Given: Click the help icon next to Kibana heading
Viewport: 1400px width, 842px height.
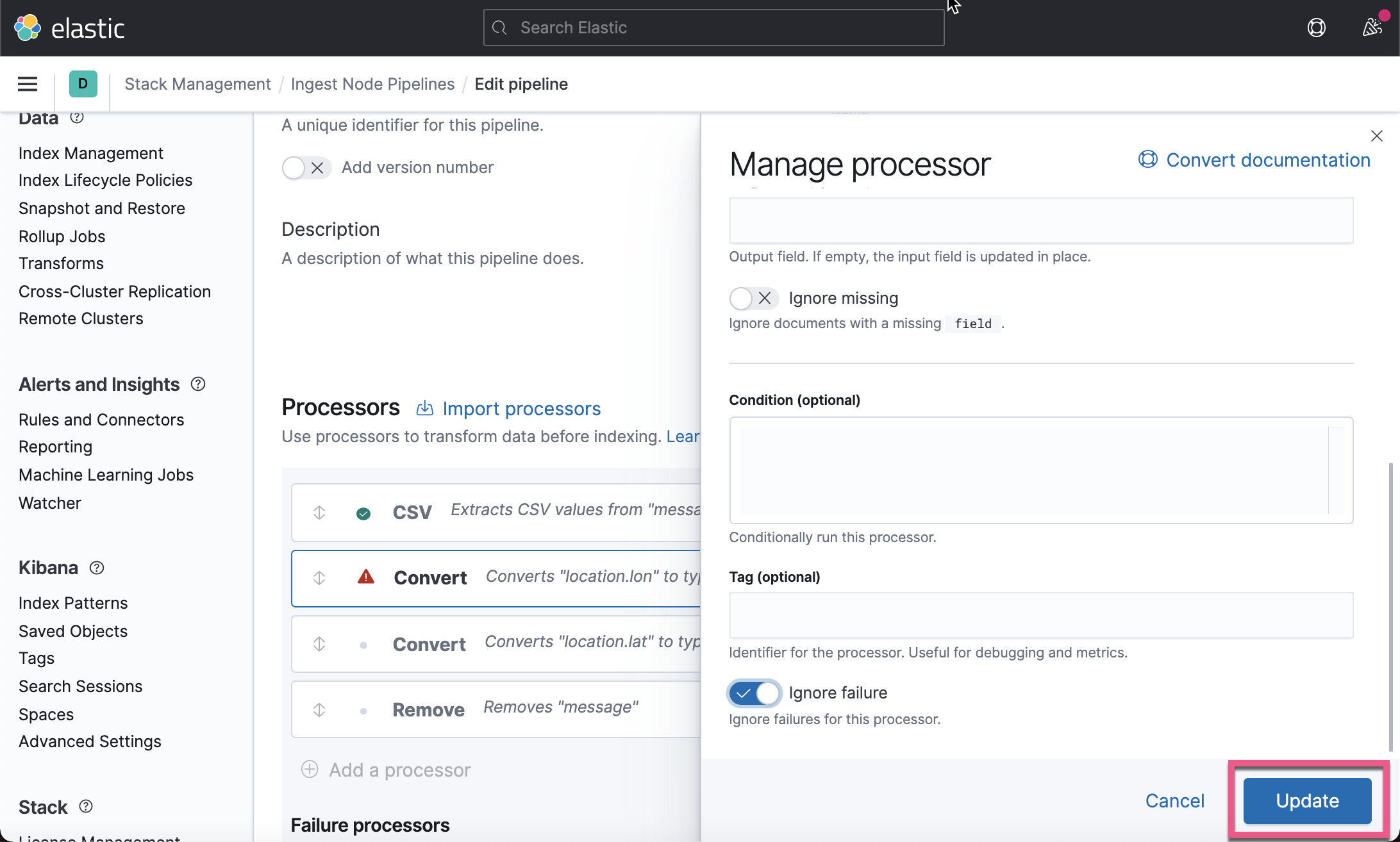Looking at the screenshot, I should point(97,568).
